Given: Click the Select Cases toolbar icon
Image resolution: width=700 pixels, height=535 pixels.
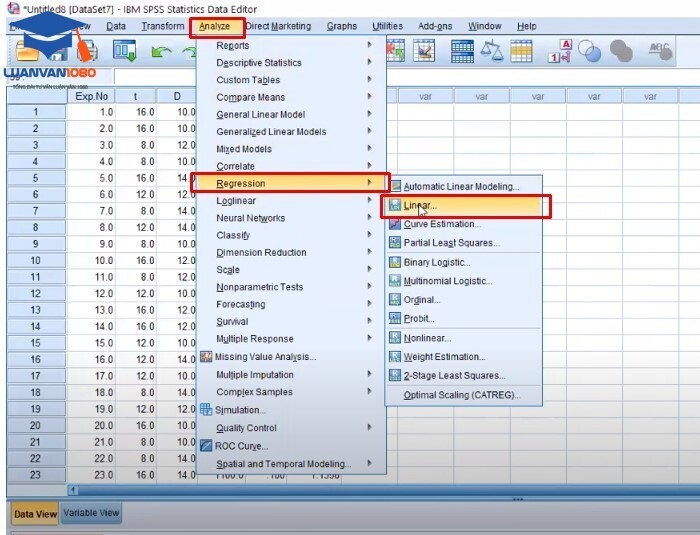Looking at the screenshot, I should (x=521, y=50).
